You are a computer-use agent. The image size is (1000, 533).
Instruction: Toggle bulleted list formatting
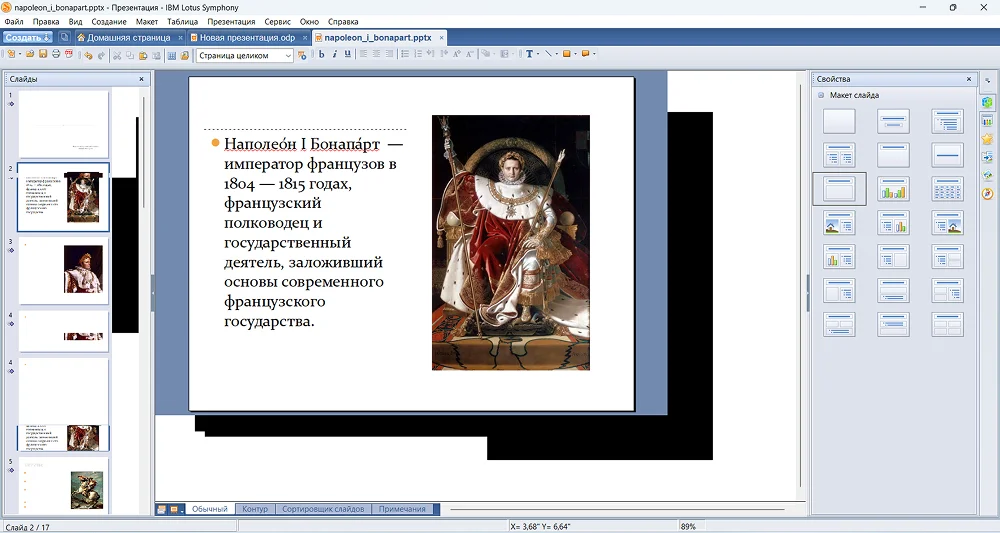(x=404, y=55)
